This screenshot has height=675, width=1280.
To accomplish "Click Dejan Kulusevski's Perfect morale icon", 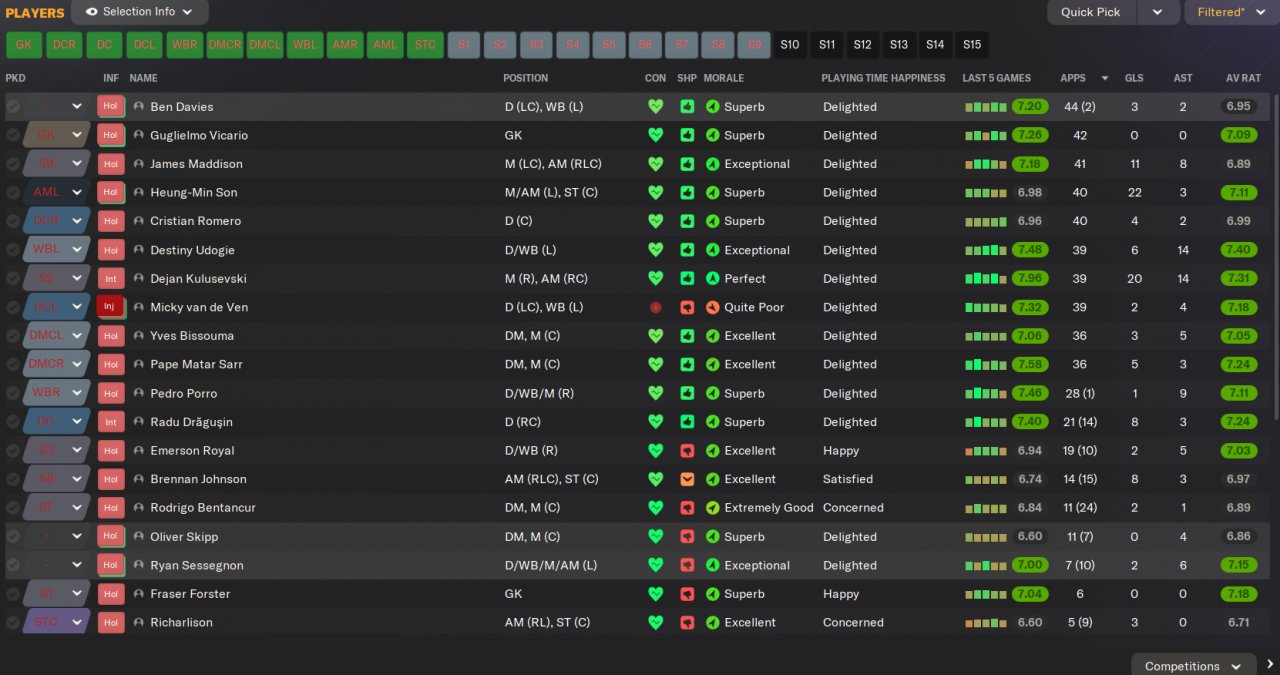I will (713, 278).
